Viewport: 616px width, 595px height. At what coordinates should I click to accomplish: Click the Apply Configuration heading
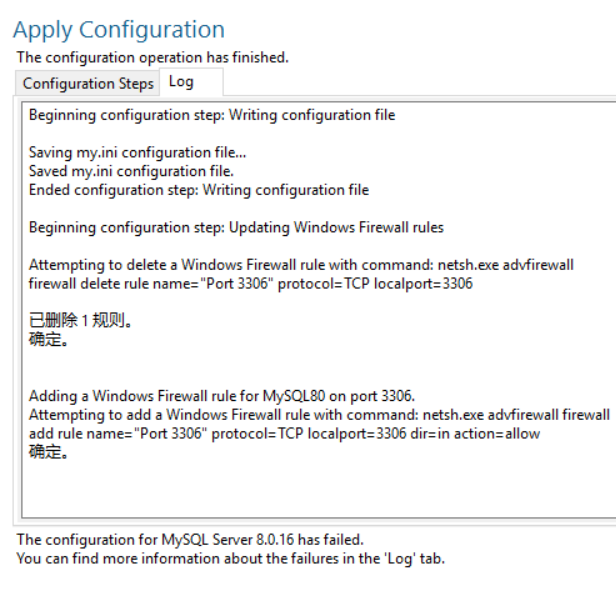point(118,30)
